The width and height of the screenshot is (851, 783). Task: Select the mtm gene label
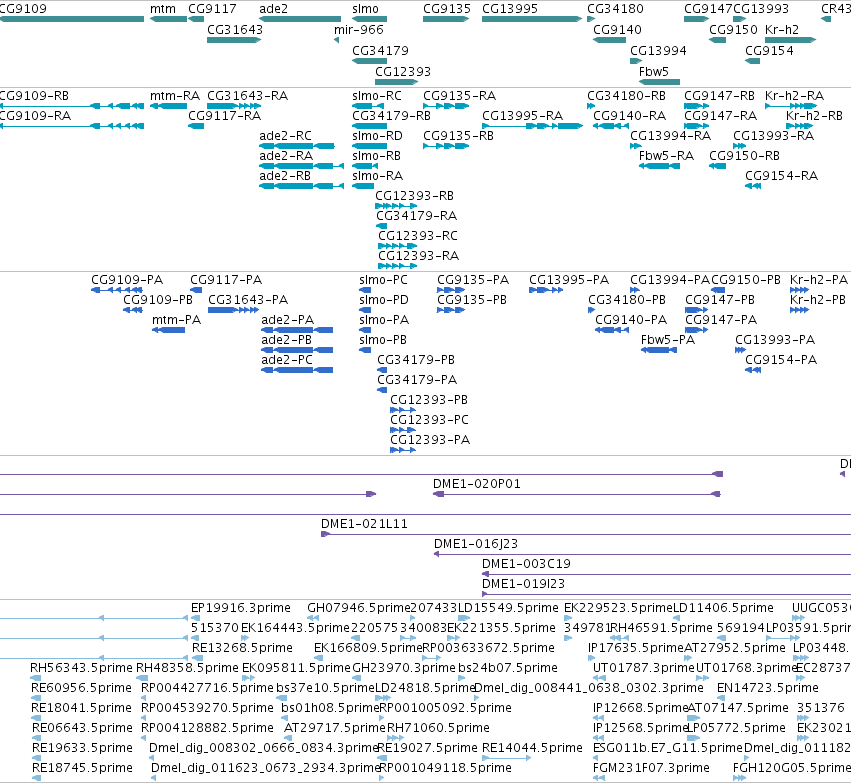point(162,9)
